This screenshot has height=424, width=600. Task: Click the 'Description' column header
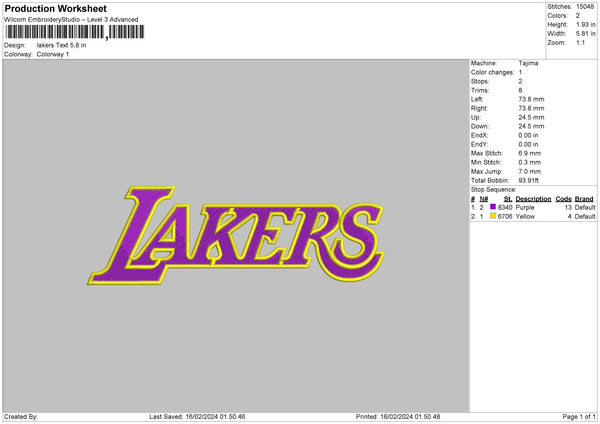tap(533, 199)
